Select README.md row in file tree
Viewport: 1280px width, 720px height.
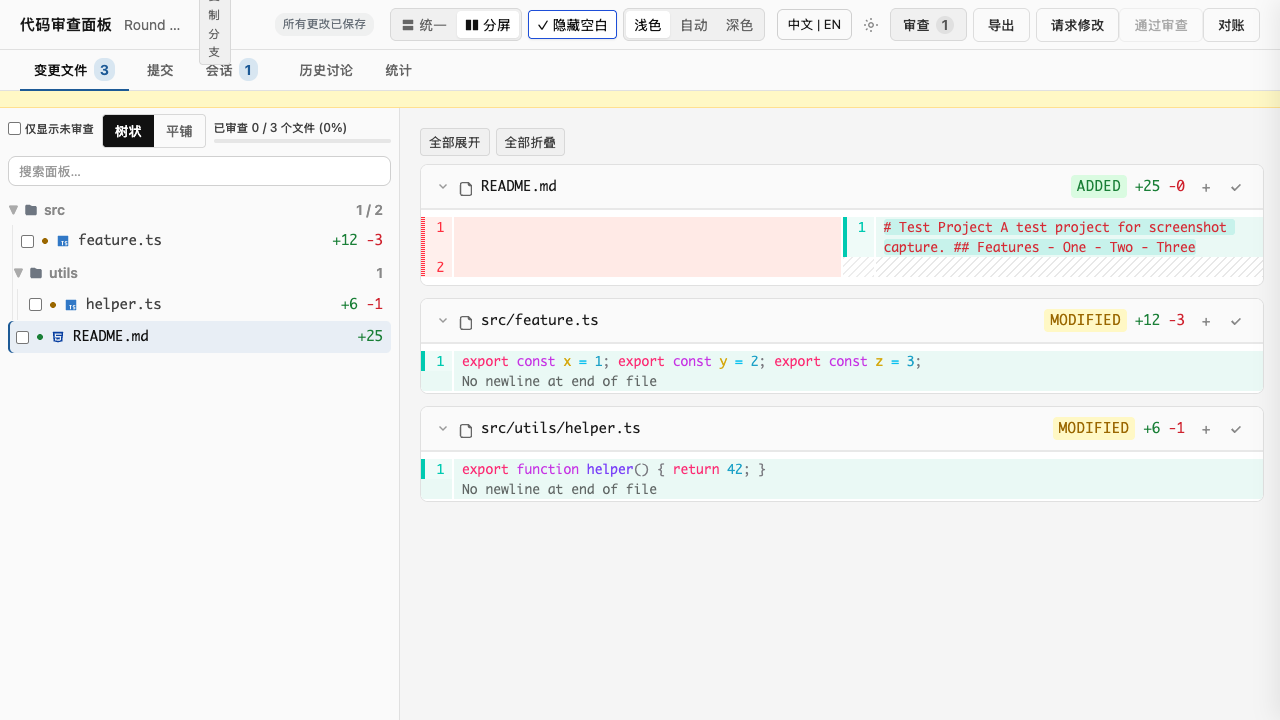tap(199, 337)
